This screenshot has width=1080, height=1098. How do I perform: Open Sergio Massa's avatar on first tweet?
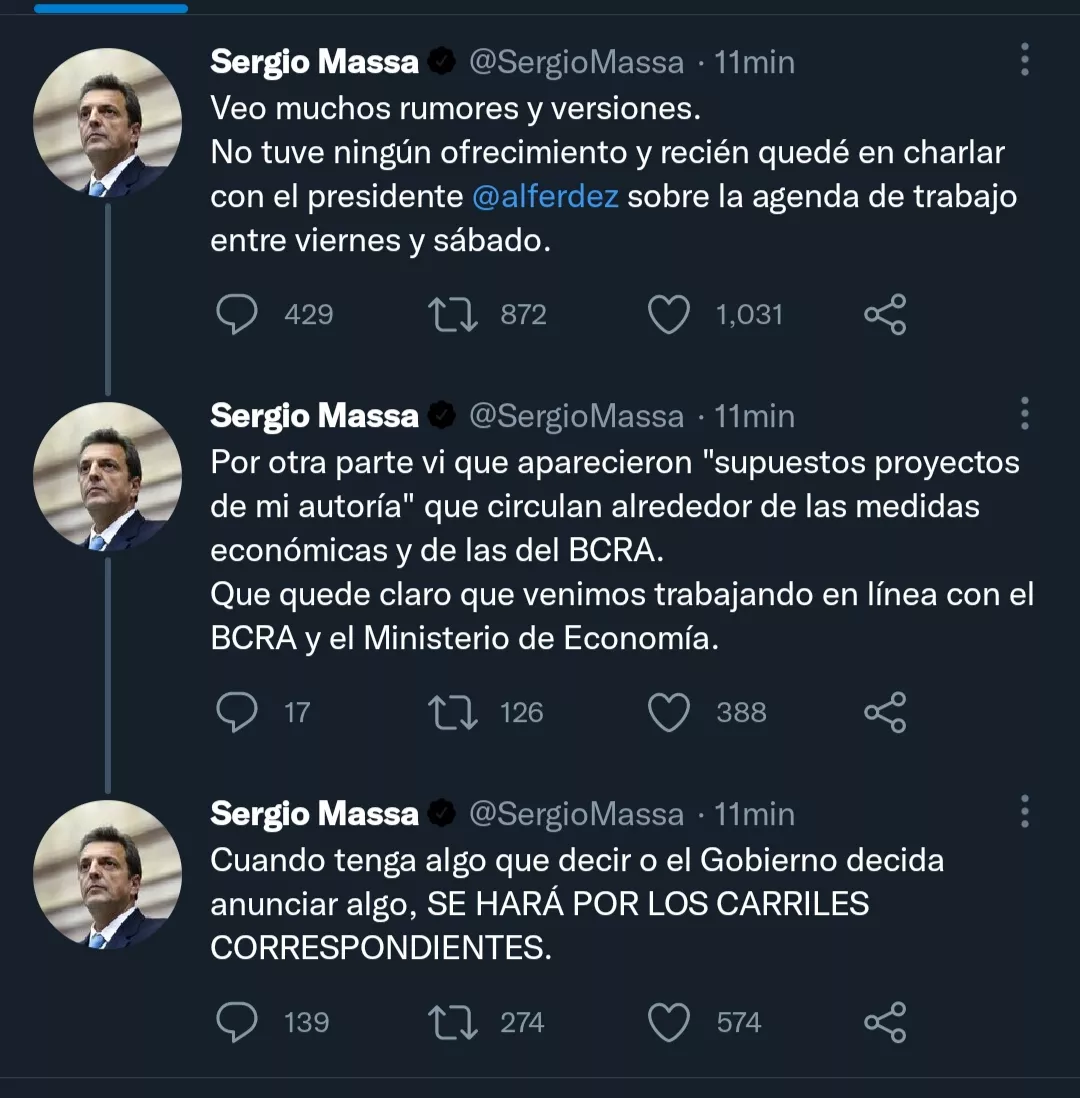point(107,122)
